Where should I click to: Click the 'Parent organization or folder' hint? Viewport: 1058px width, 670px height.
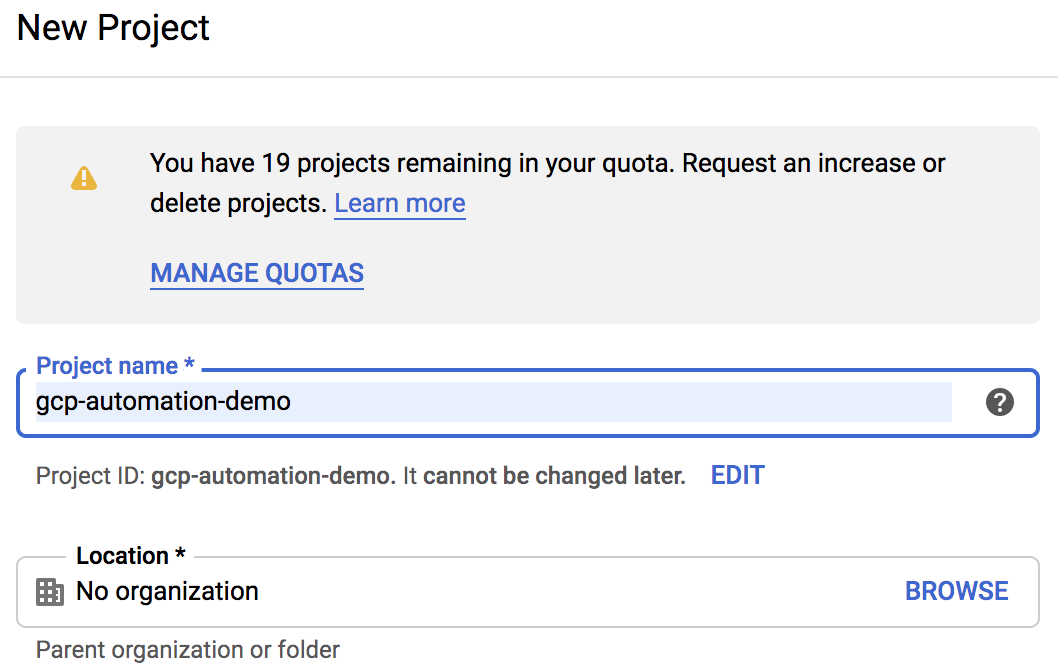(188, 650)
